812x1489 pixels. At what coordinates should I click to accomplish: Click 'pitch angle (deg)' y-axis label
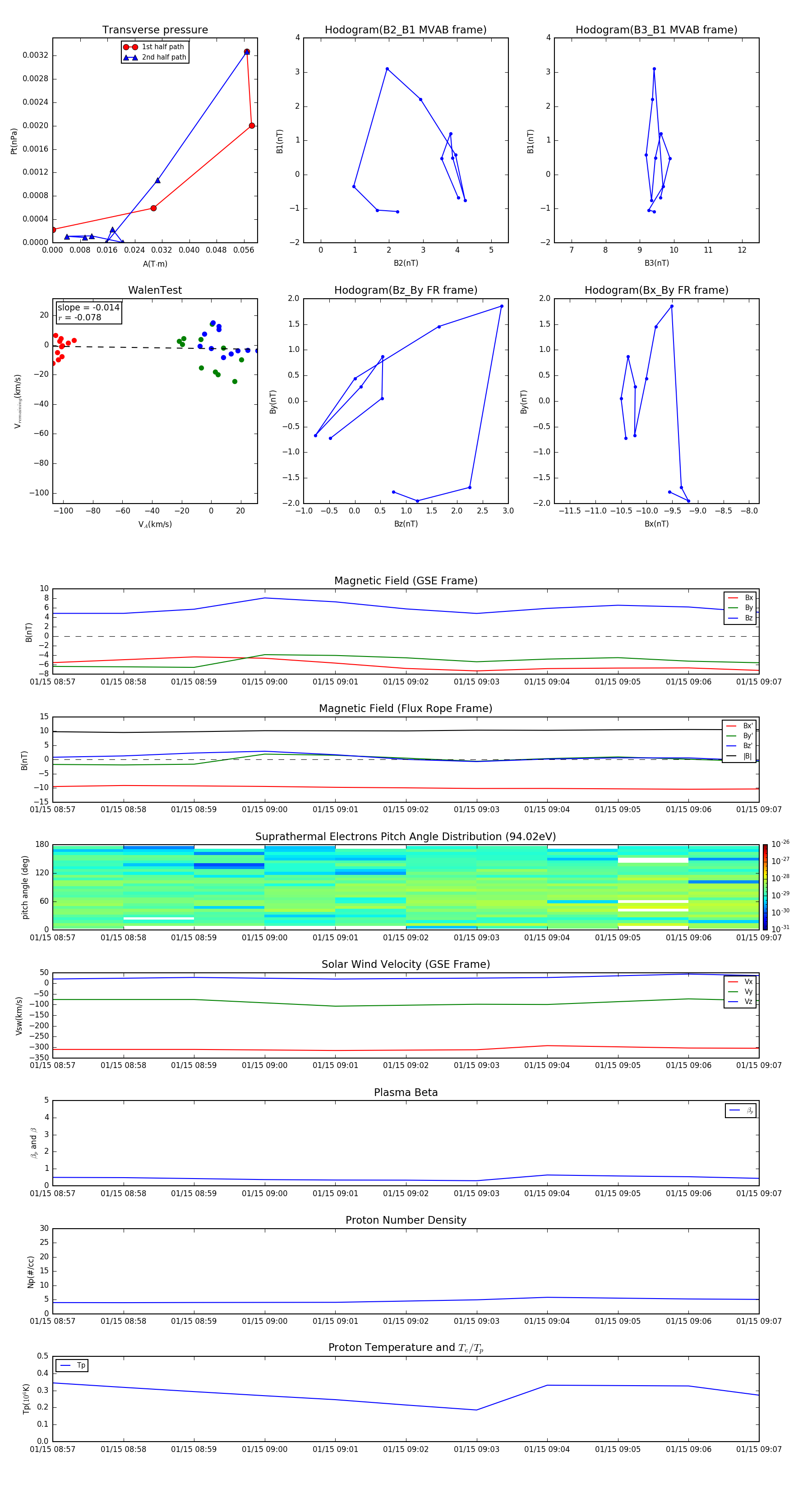[25, 887]
